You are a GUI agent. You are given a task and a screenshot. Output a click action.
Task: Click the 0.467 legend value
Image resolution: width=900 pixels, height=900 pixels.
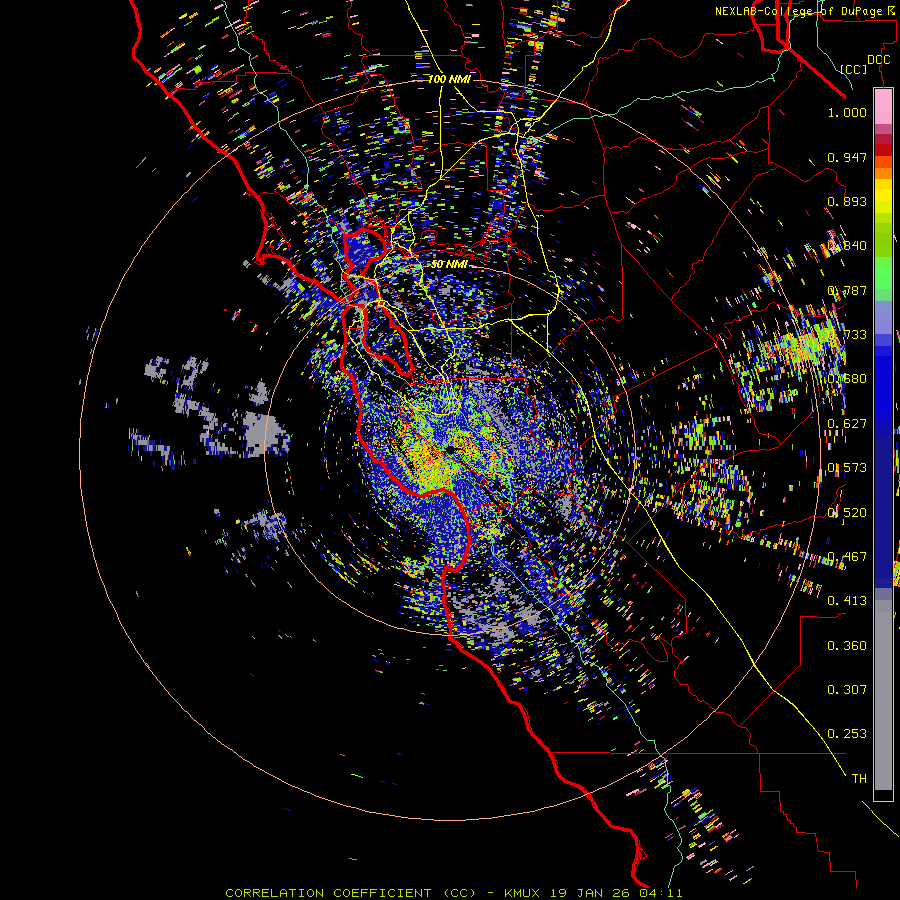coord(847,557)
